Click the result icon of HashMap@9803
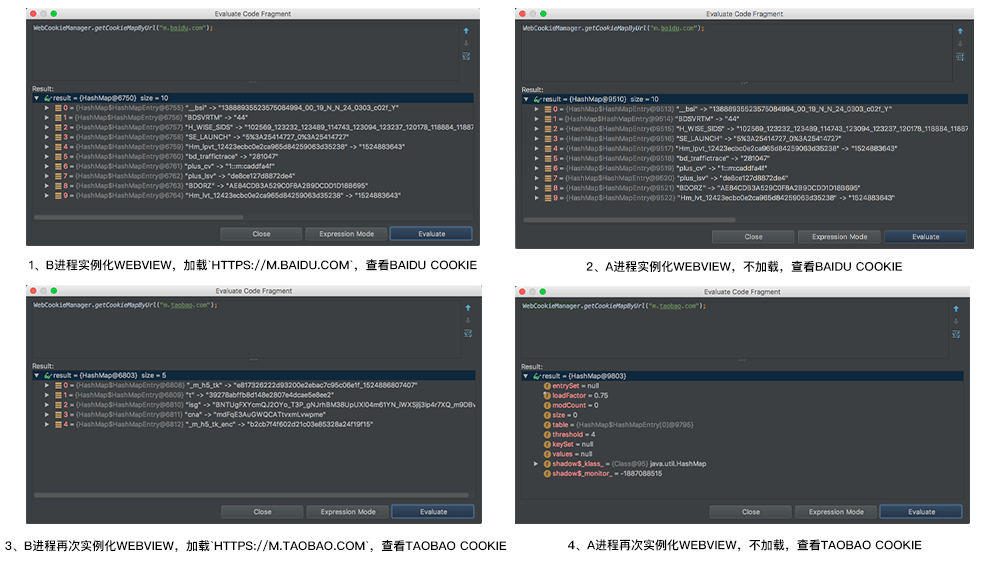Viewport: 993px width, 563px height. [x=537, y=376]
